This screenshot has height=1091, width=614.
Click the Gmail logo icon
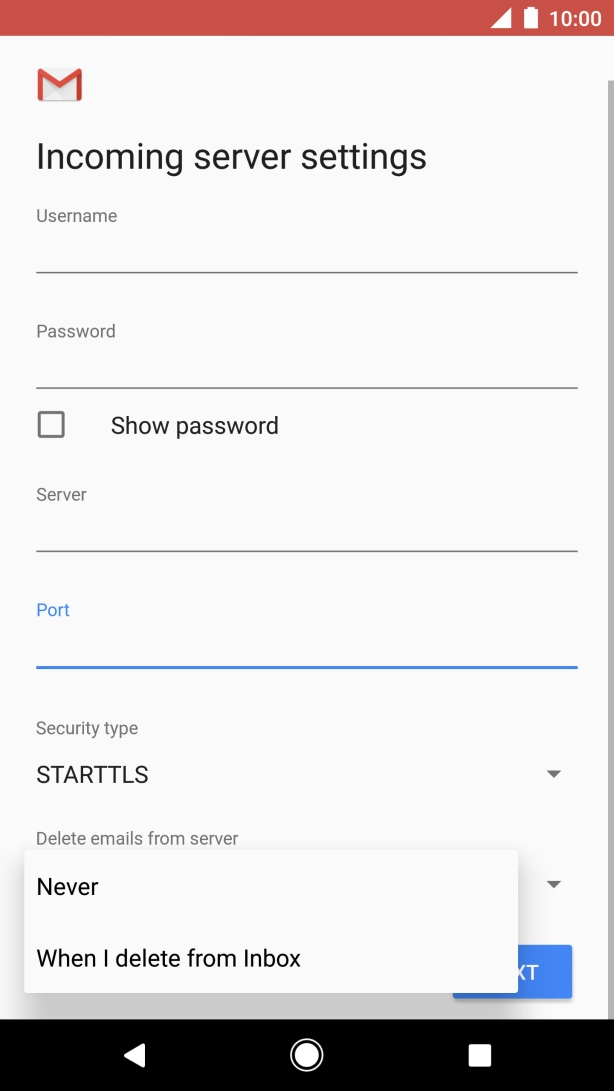(x=59, y=85)
